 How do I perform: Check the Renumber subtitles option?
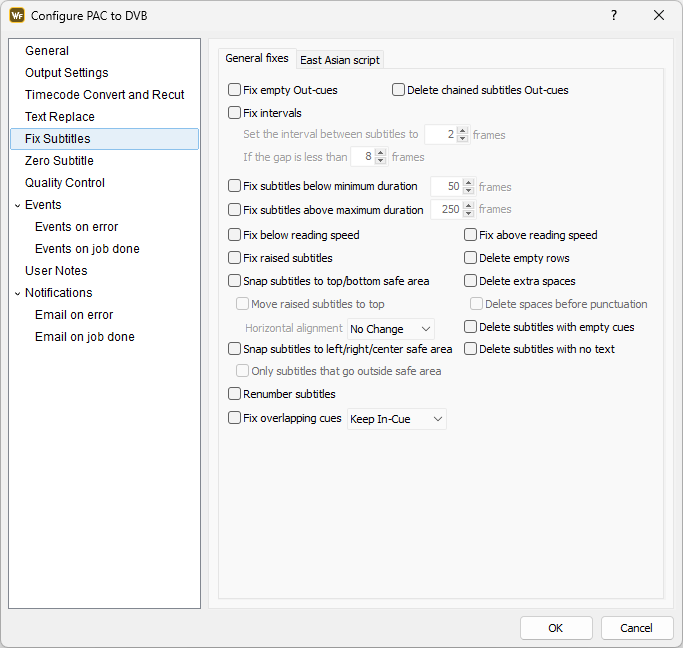[x=235, y=394]
